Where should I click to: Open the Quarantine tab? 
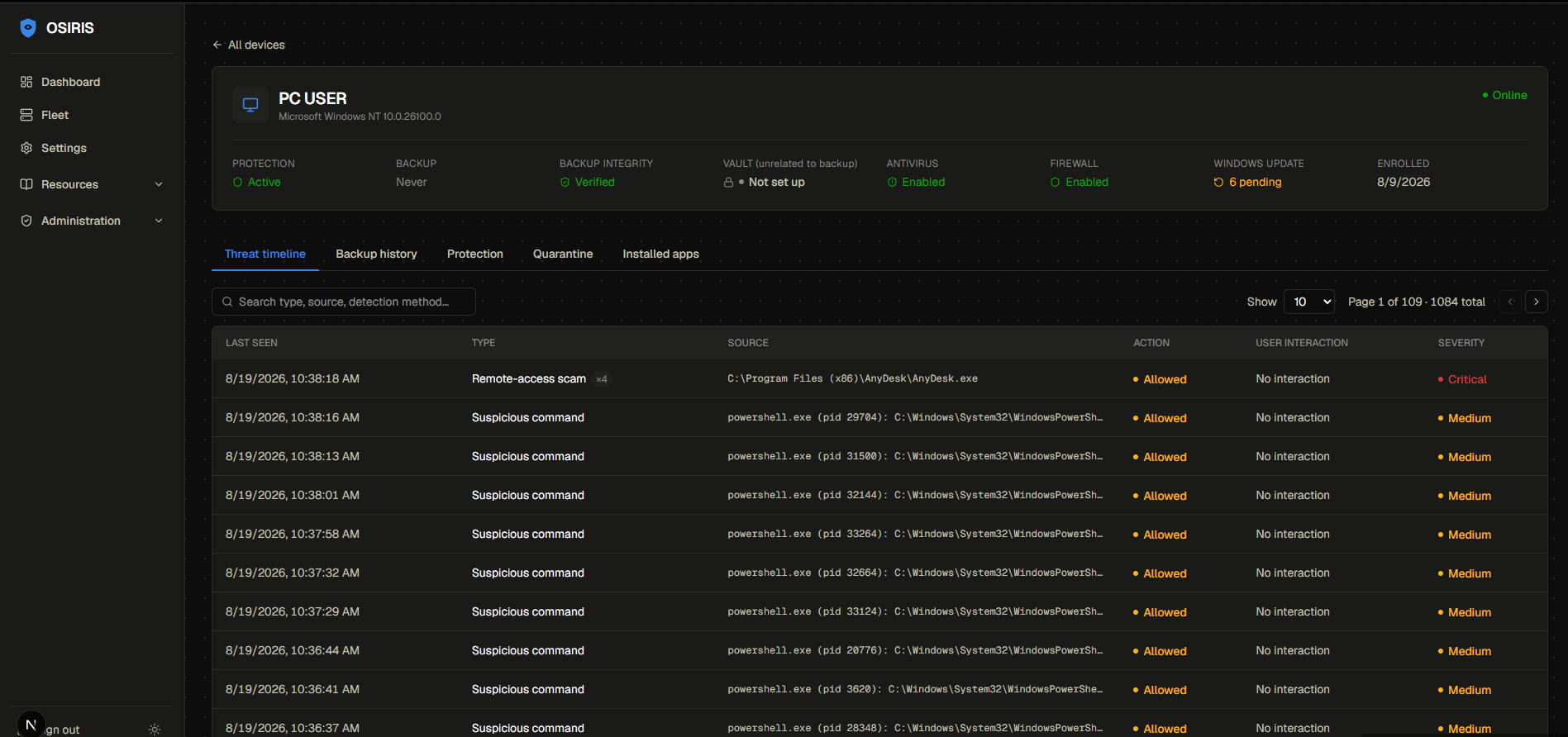click(563, 254)
